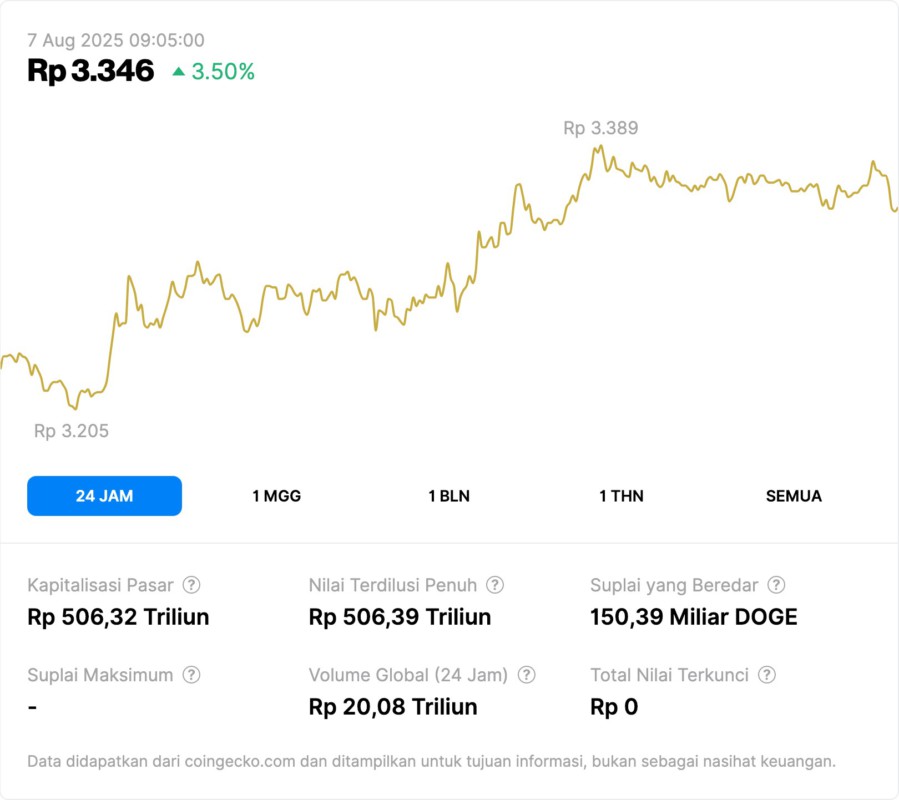Select the SEMUA time range
The image size is (899, 800).
pos(794,496)
